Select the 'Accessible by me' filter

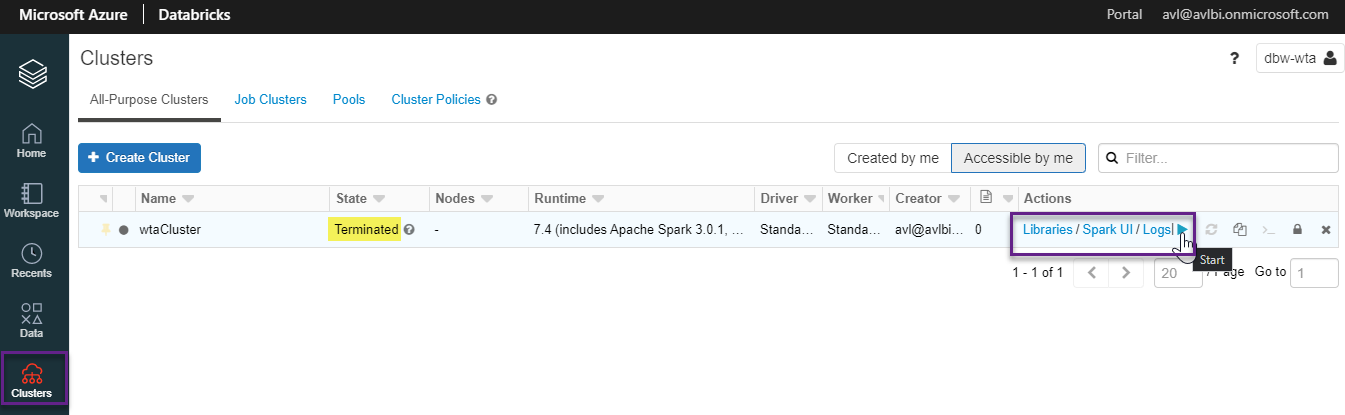click(x=1017, y=158)
